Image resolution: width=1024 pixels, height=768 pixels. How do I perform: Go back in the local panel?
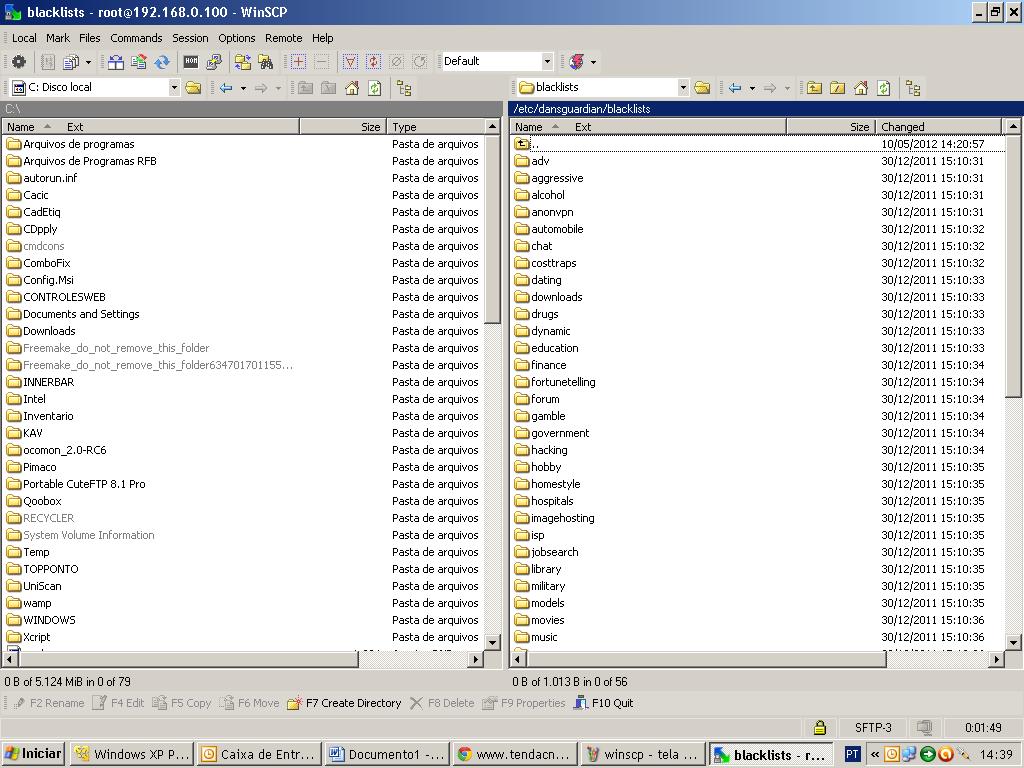pyautogui.click(x=226, y=88)
